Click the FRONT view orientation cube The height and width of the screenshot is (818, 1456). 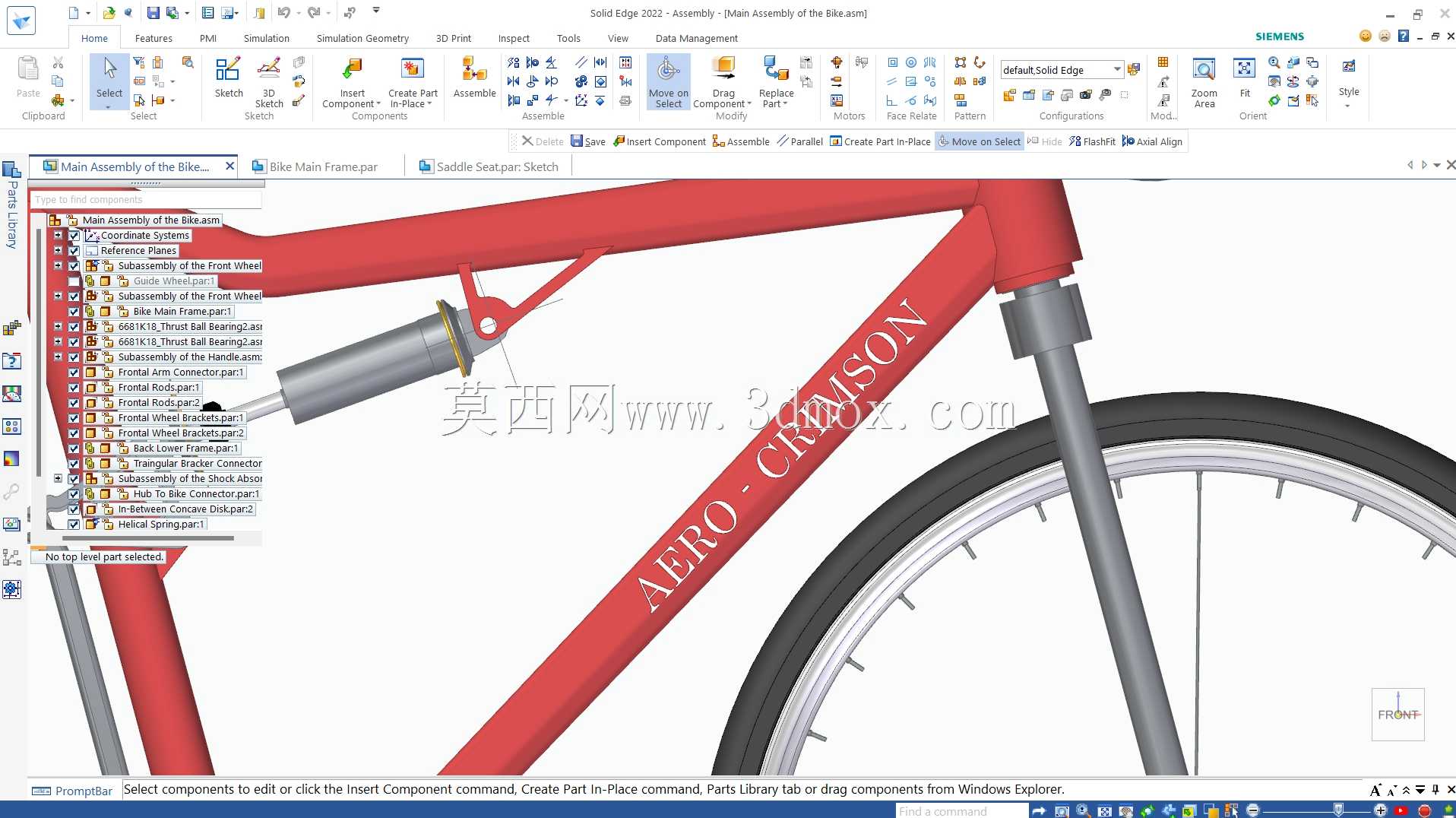[1397, 715]
